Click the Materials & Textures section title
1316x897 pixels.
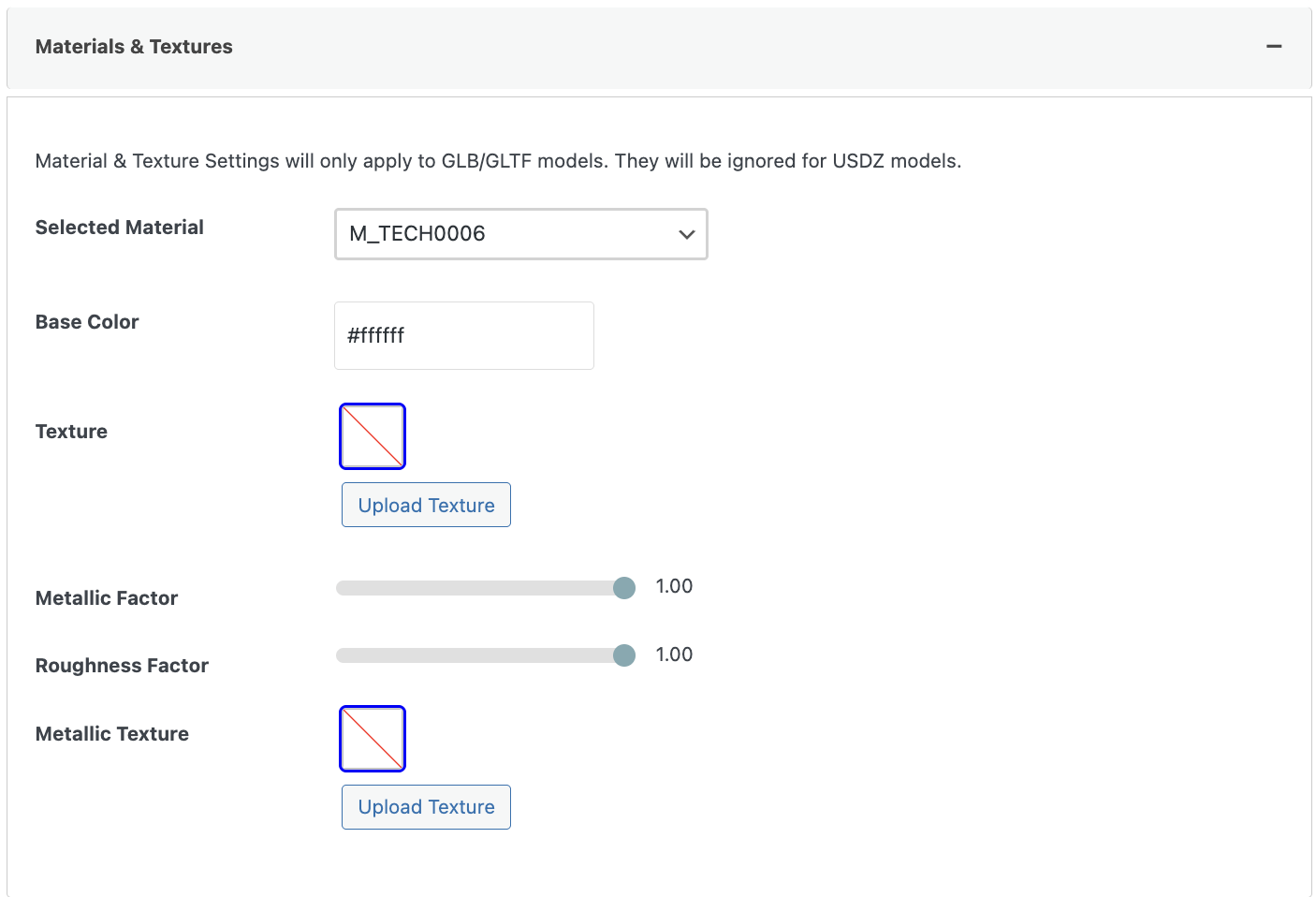click(134, 47)
